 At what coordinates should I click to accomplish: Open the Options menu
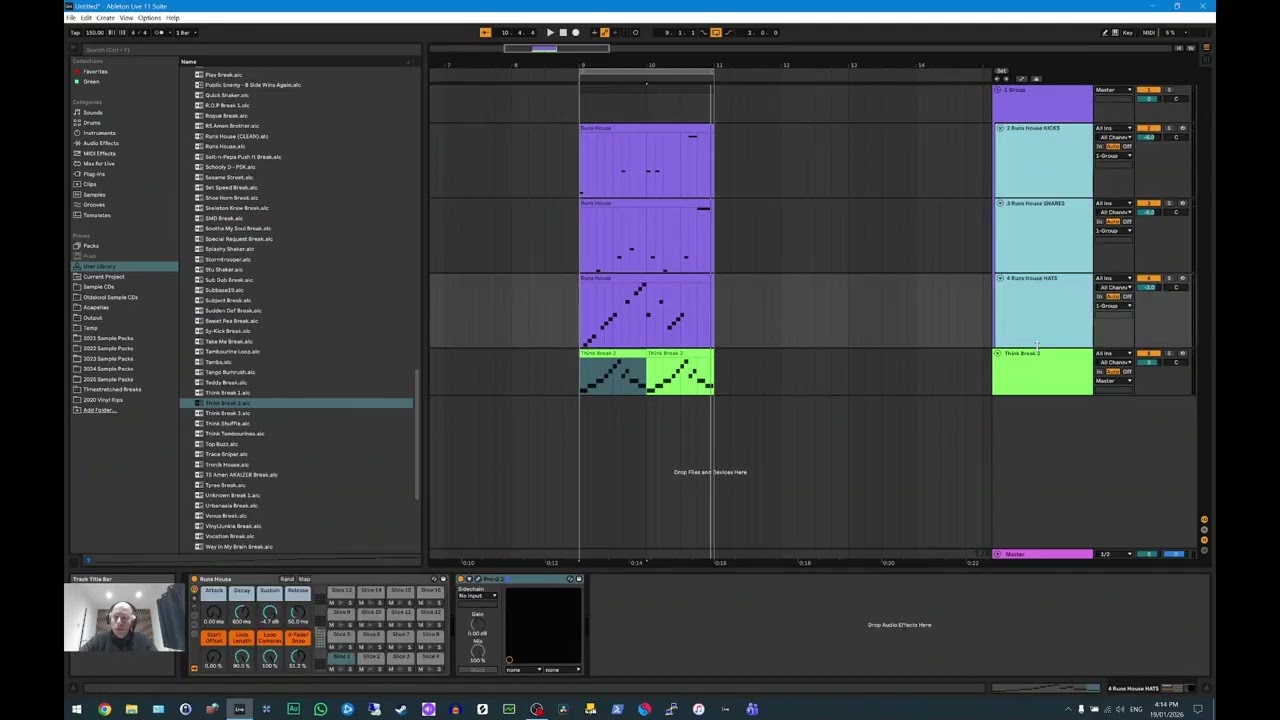(x=149, y=18)
